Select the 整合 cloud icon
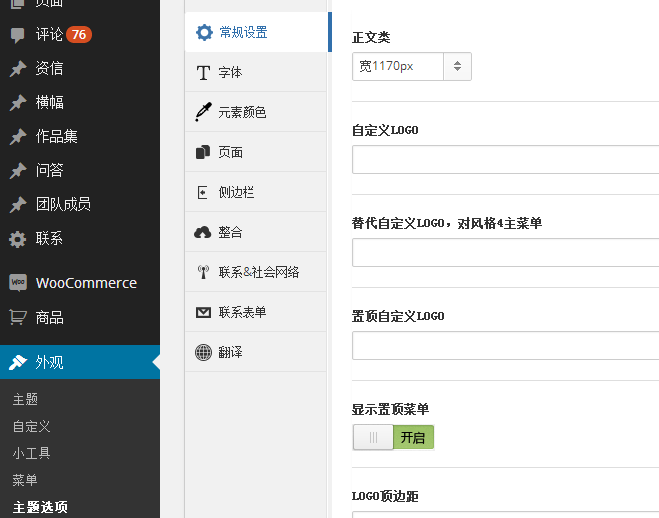659x518 pixels. click(203, 232)
